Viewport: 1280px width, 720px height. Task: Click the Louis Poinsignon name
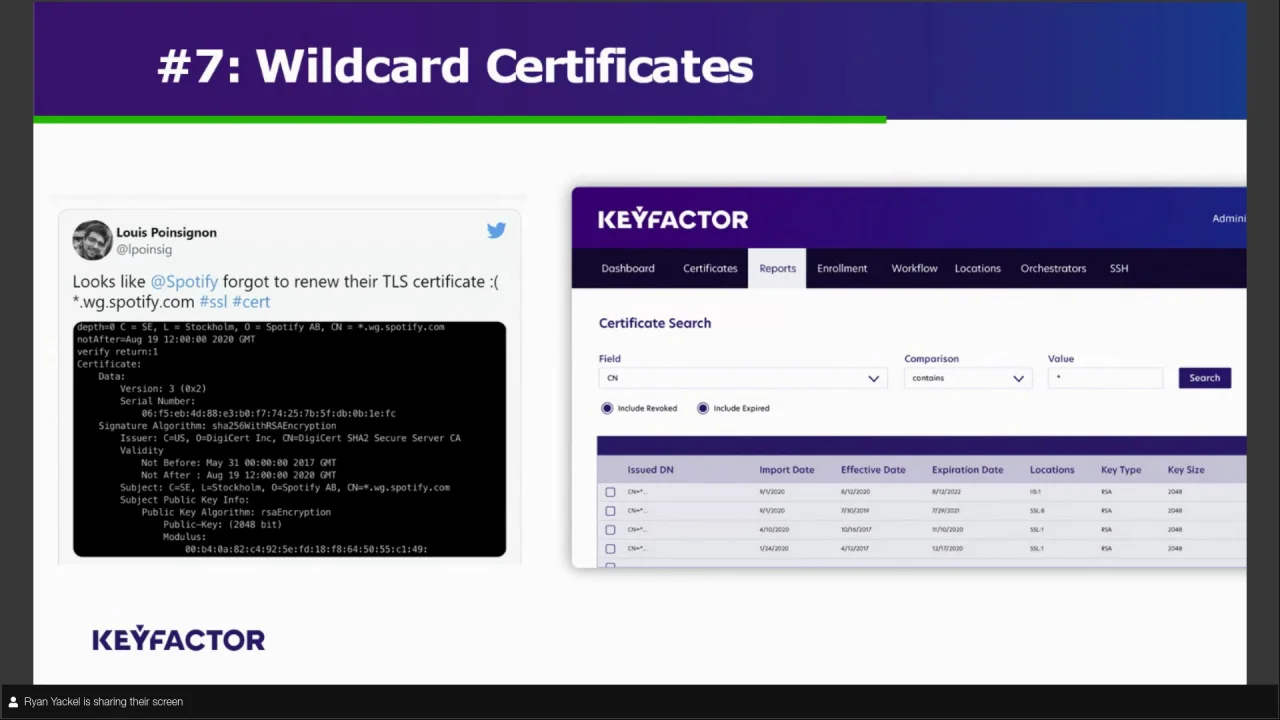tap(166, 232)
